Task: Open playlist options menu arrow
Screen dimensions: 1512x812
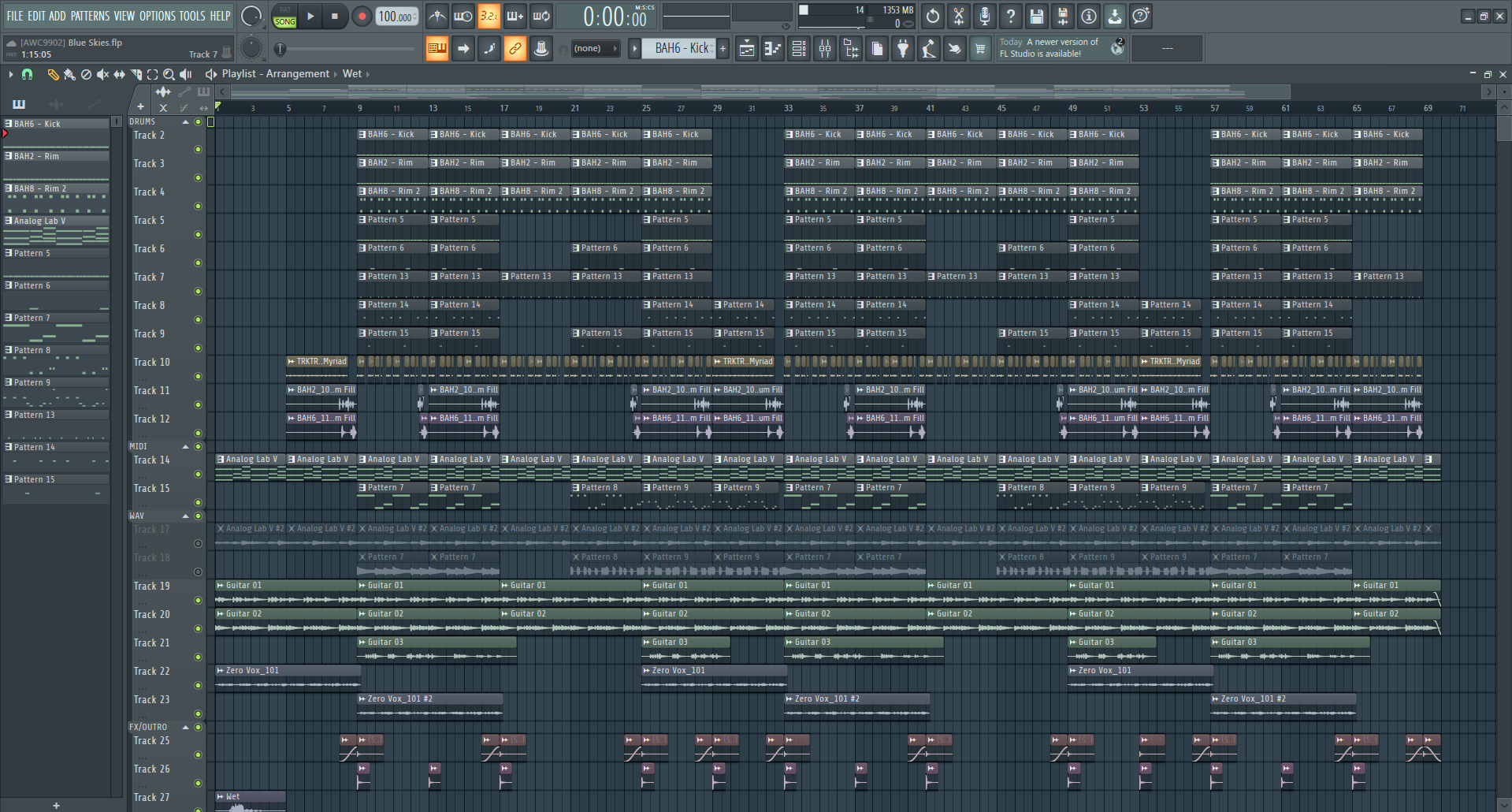Action: (x=11, y=74)
